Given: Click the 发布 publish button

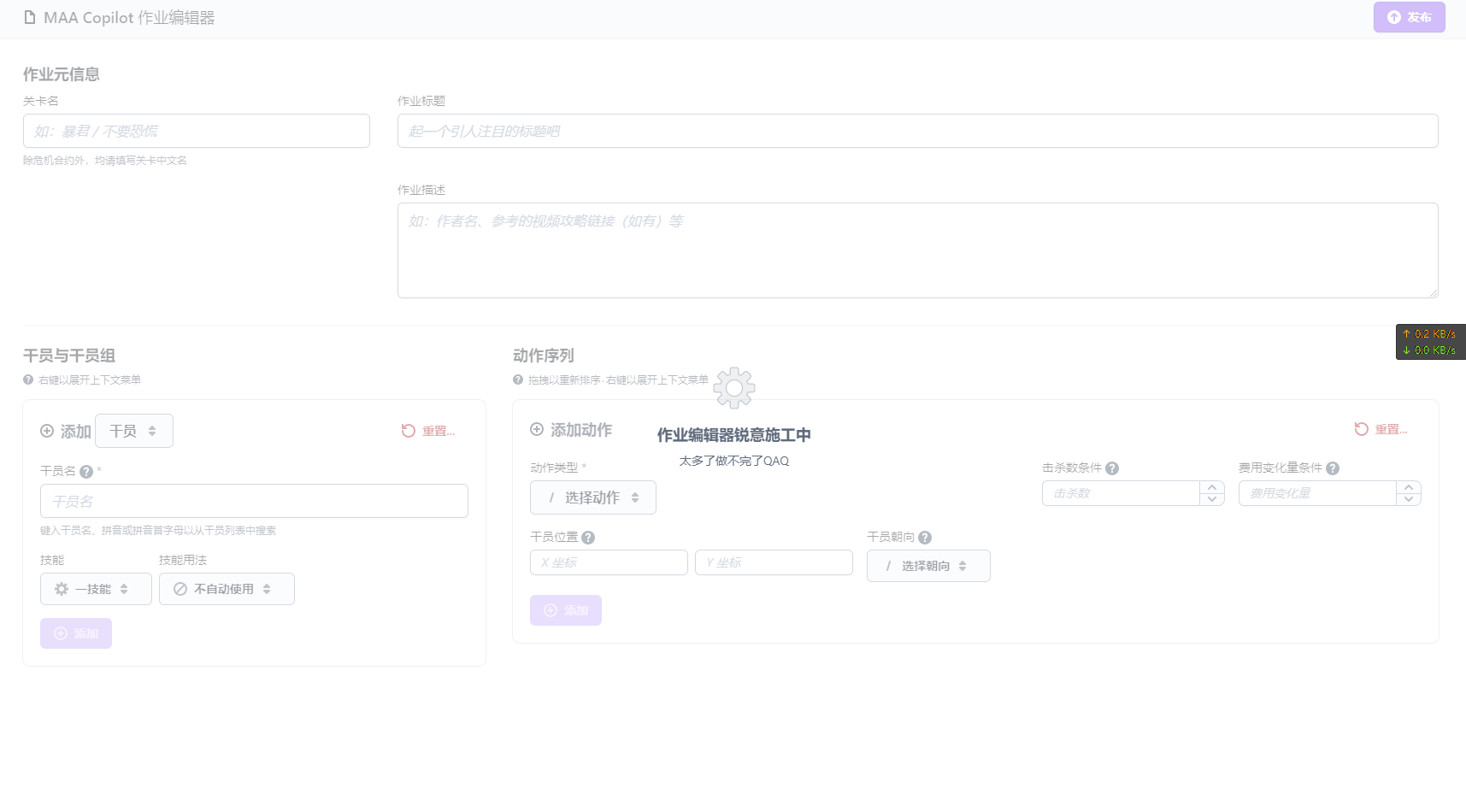Looking at the screenshot, I should click(1409, 17).
